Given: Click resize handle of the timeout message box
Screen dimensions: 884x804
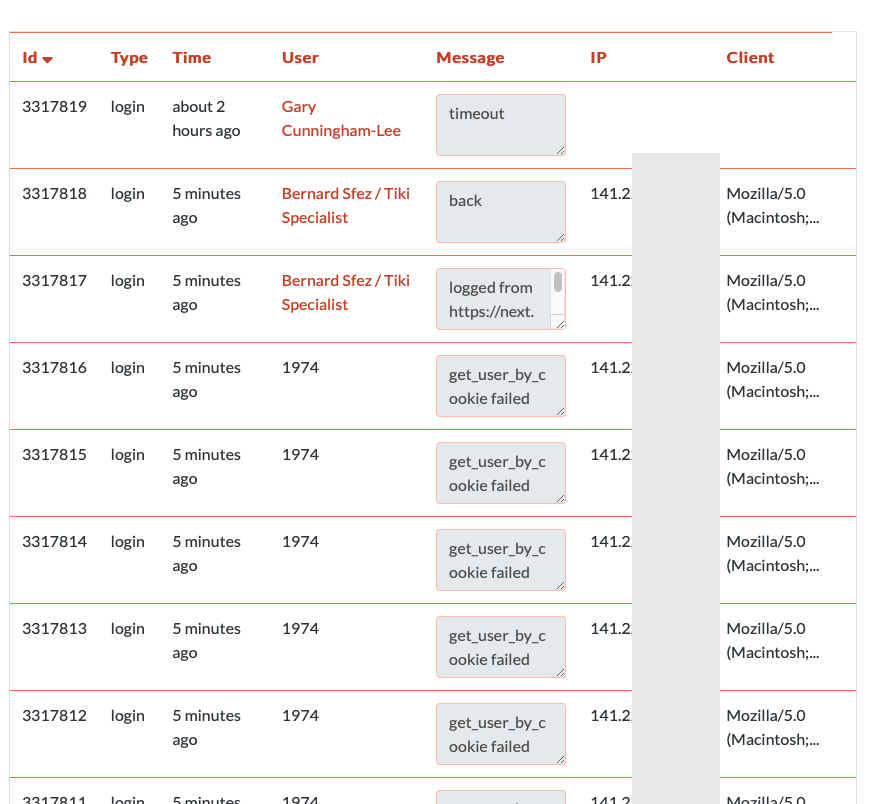Looking at the screenshot, I should (560, 150).
